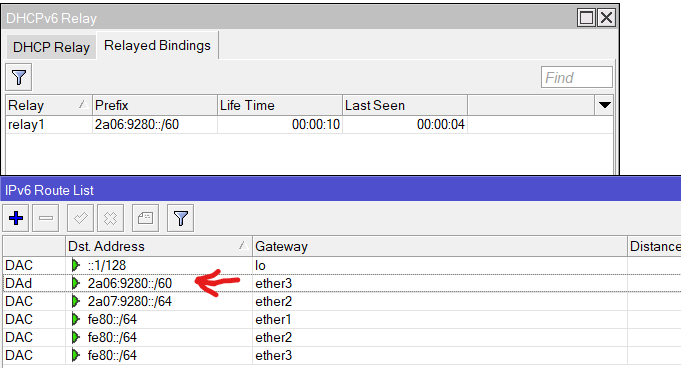This screenshot has width=681, height=368.
Task: Sort by Life Time column header
Action: click(x=280, y=105)
